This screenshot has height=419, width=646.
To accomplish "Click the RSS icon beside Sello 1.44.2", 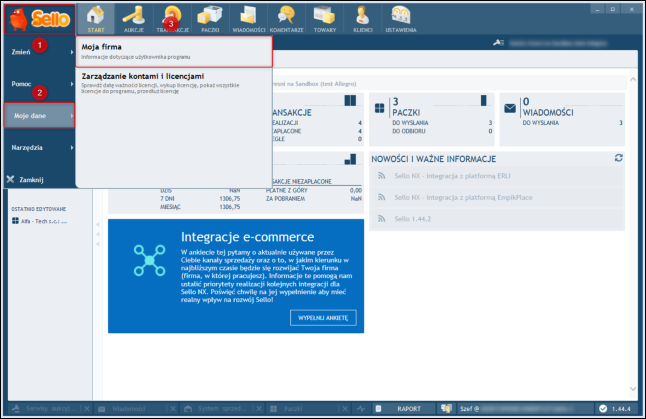I will [x=382, y=219].
